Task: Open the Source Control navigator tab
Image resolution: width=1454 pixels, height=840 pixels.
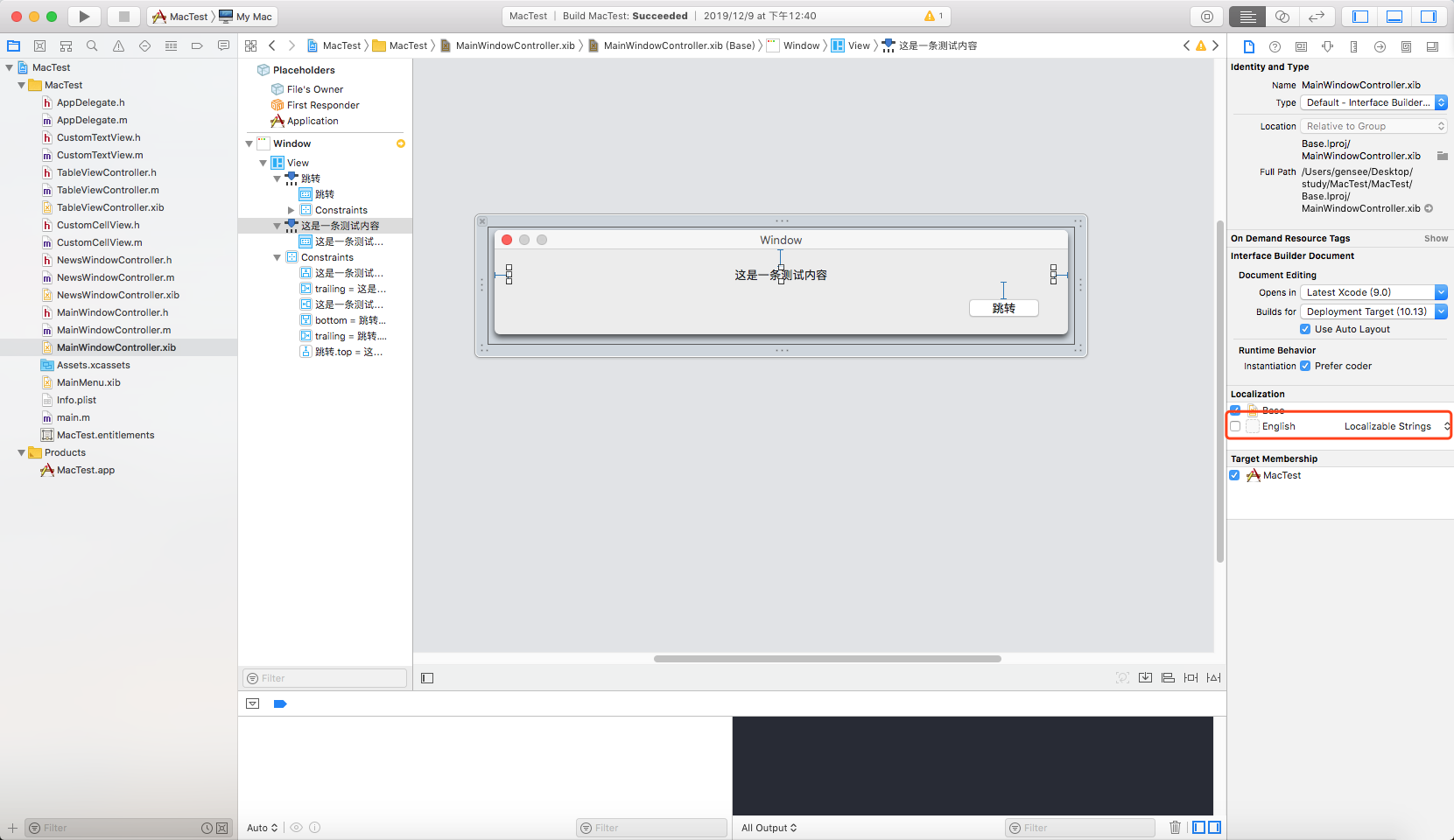Action: 39,45
